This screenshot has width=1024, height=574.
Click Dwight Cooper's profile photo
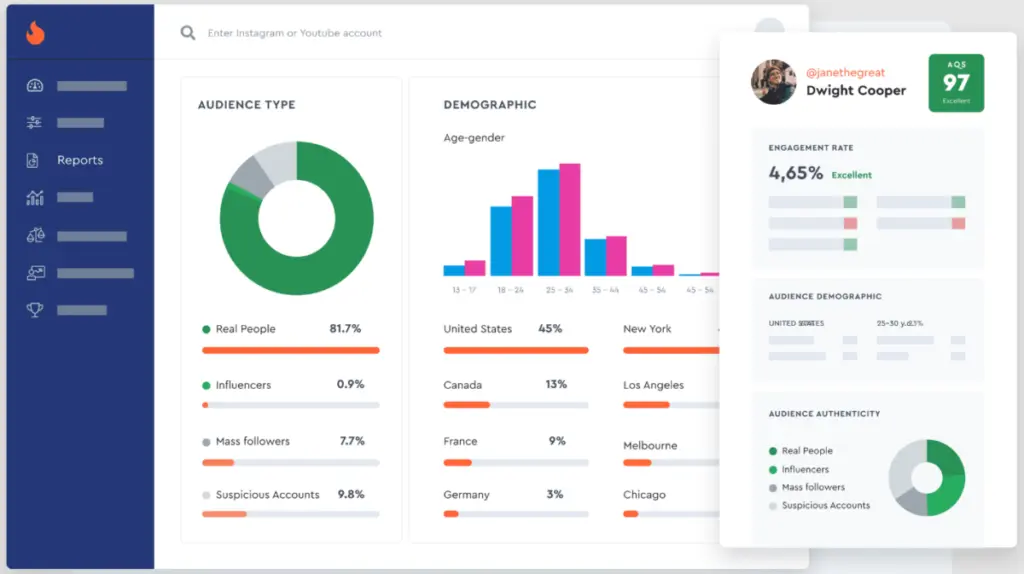click(773, 82)
